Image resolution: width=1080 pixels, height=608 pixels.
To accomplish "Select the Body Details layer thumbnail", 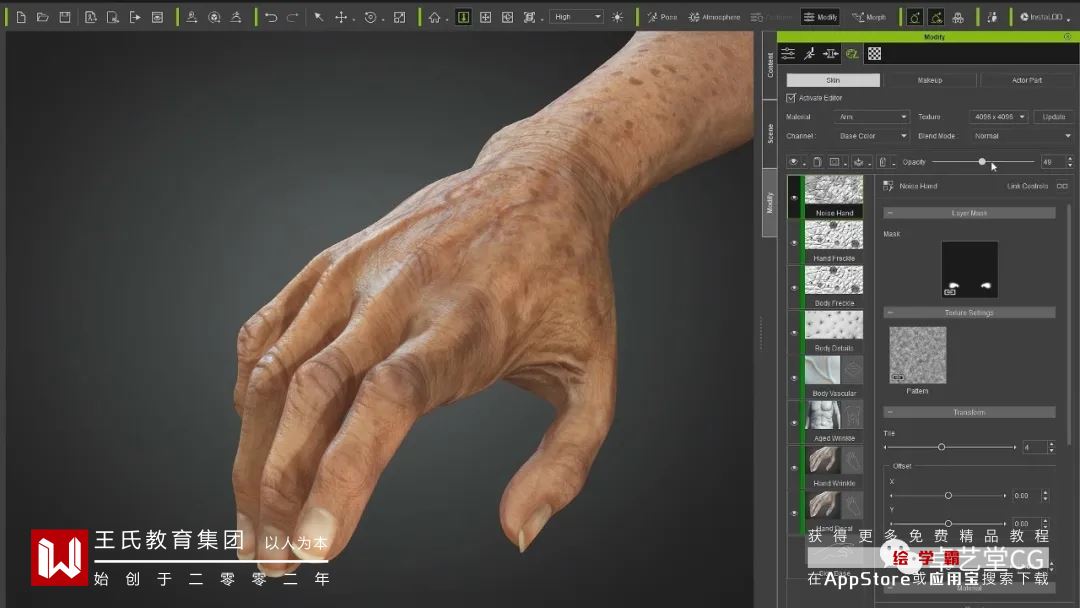I will click(833, 325).
